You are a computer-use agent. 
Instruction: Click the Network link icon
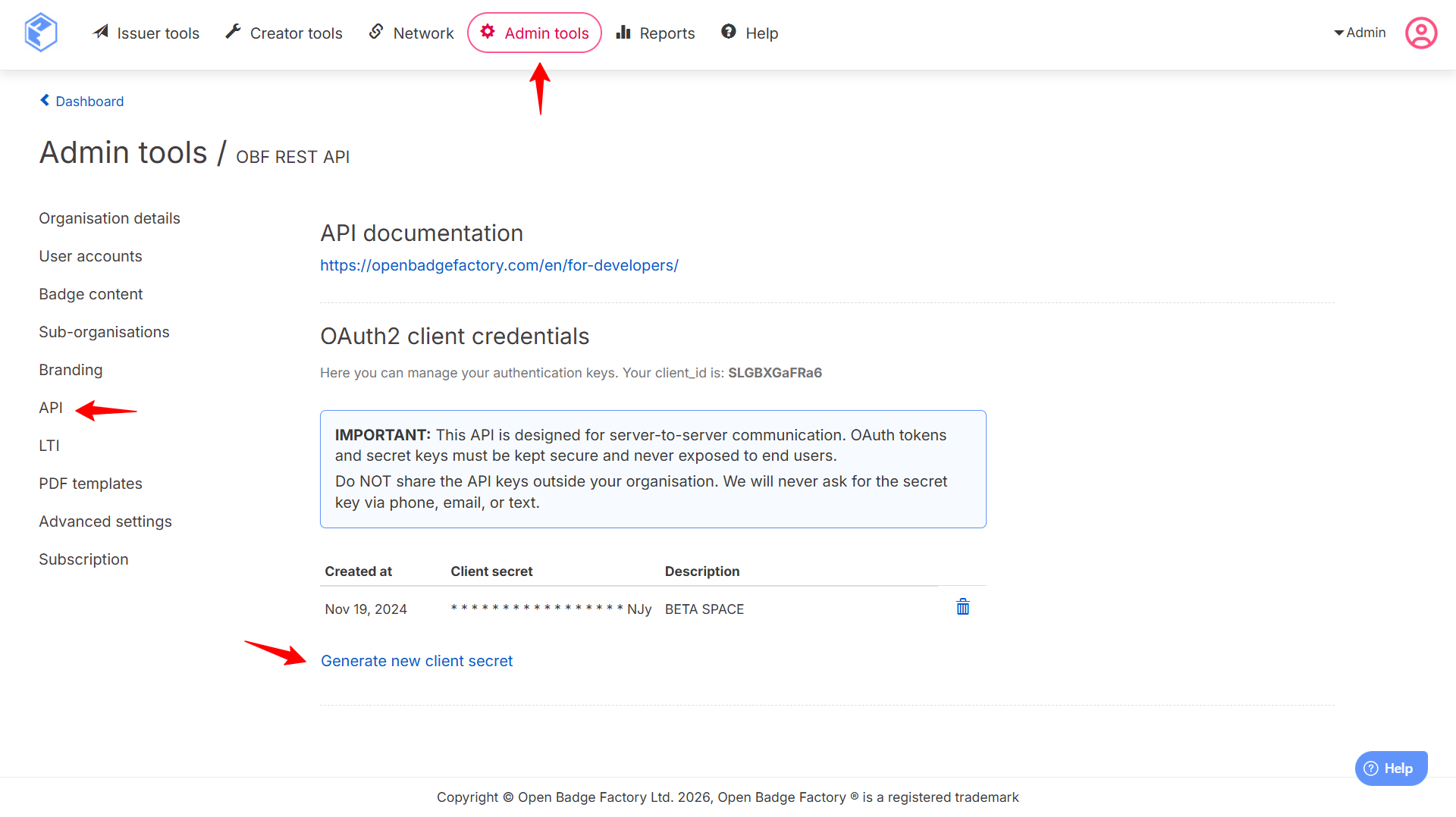[x=376, y=32]
